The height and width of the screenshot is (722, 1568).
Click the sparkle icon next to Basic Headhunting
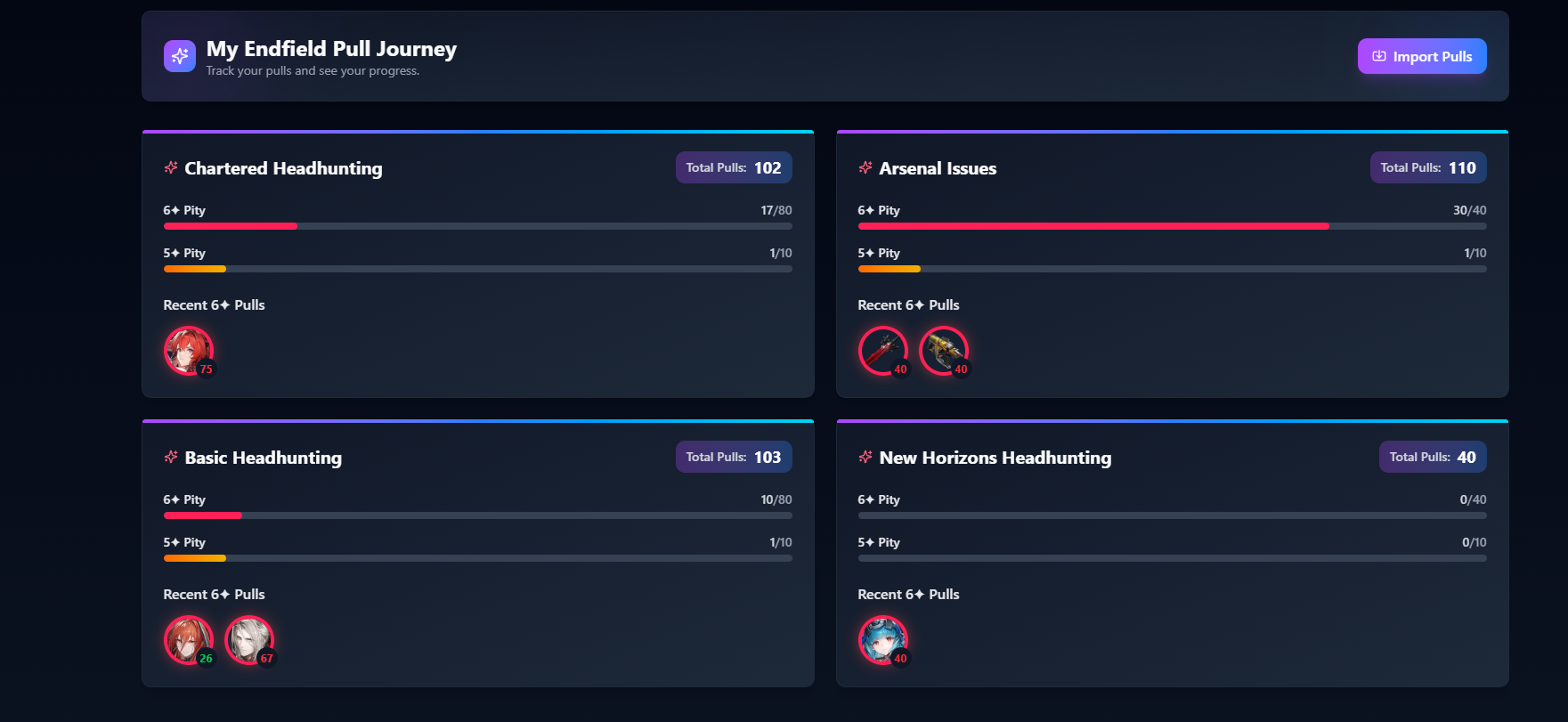[x=171, y=457]
